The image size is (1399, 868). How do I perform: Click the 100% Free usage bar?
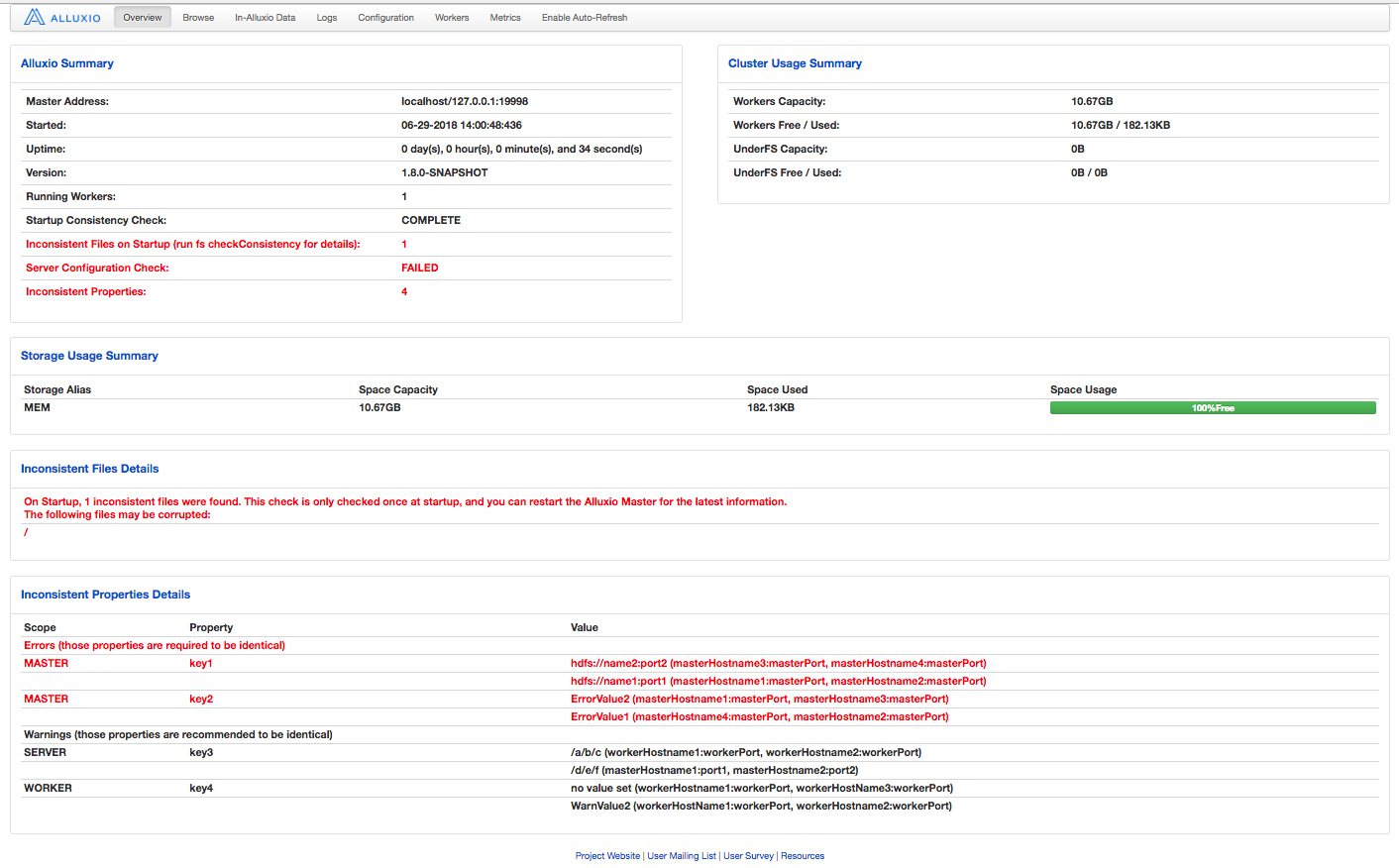(1213, 408)
